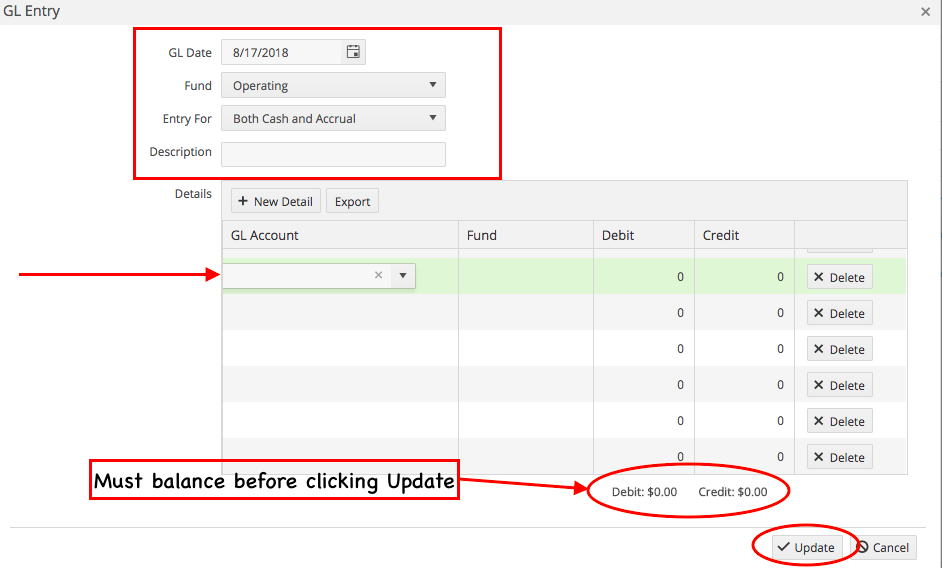Image resolution: width=942 pixels, height=568 pixels.
Task: Open the Entry For dropdown
Action: [x=333, y=118]
